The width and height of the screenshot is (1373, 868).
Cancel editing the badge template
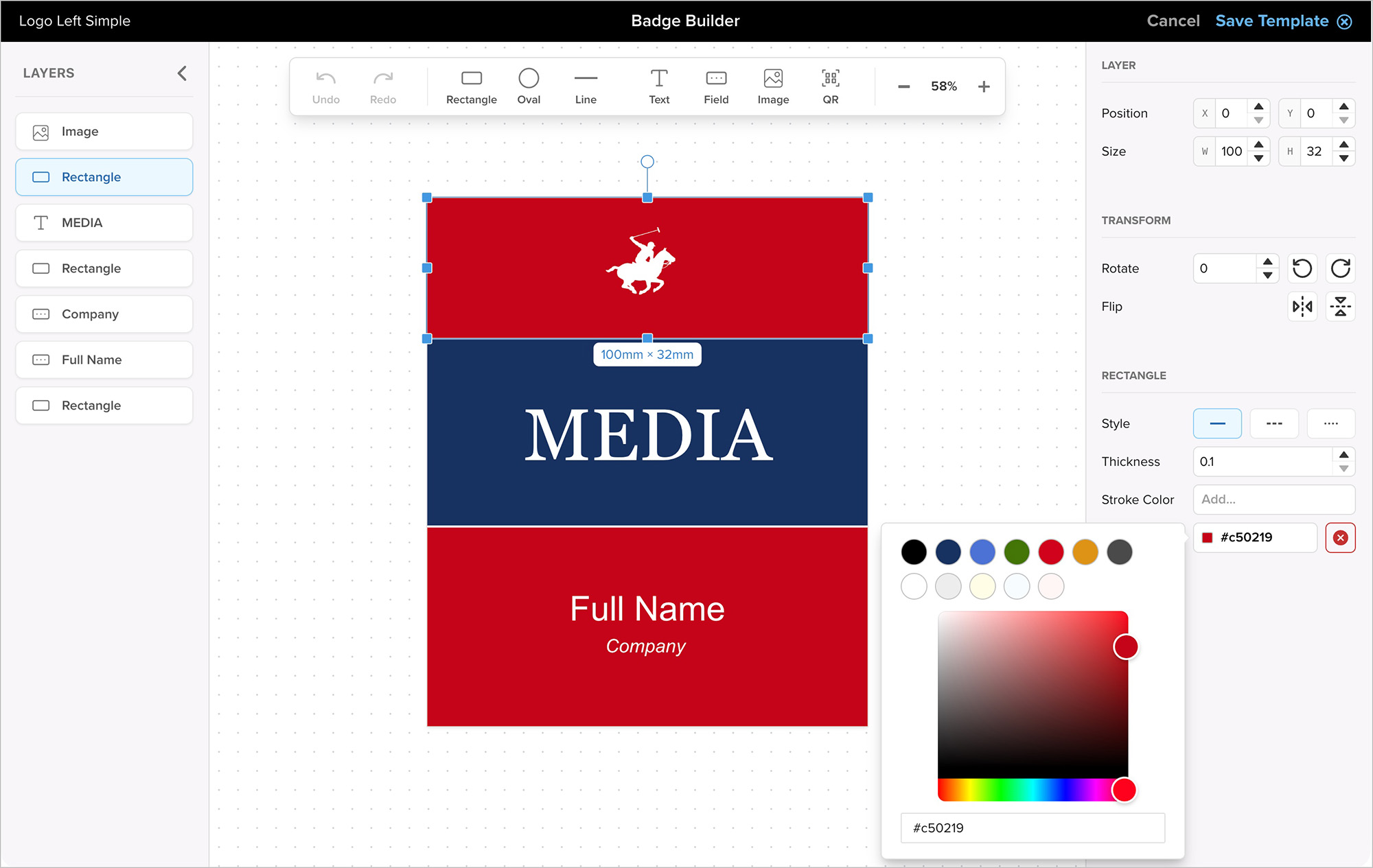(1173, 21)
